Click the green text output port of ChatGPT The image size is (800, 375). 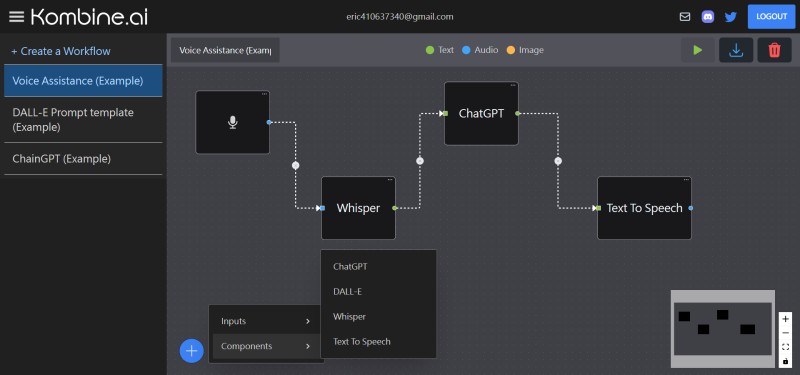[517, 113]
